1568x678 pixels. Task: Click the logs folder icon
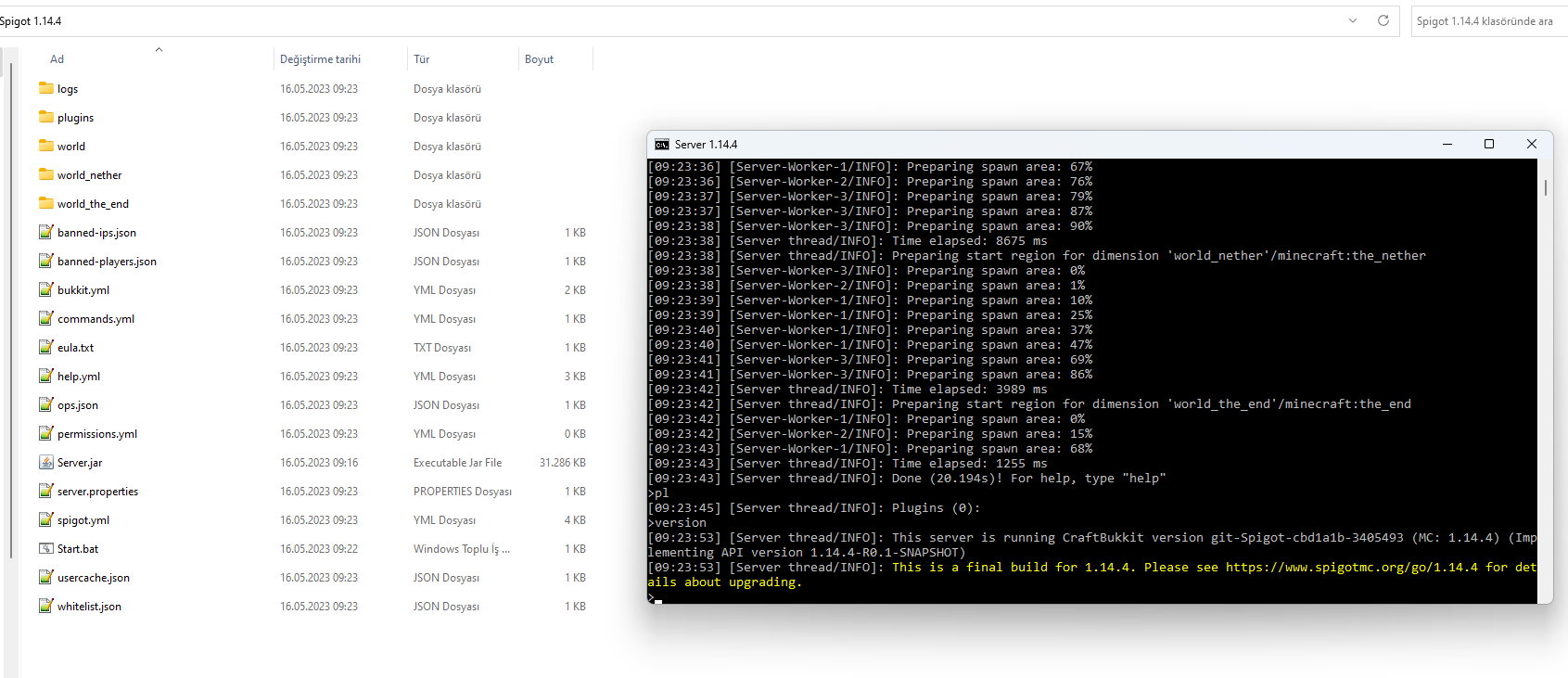coord(46,89)
